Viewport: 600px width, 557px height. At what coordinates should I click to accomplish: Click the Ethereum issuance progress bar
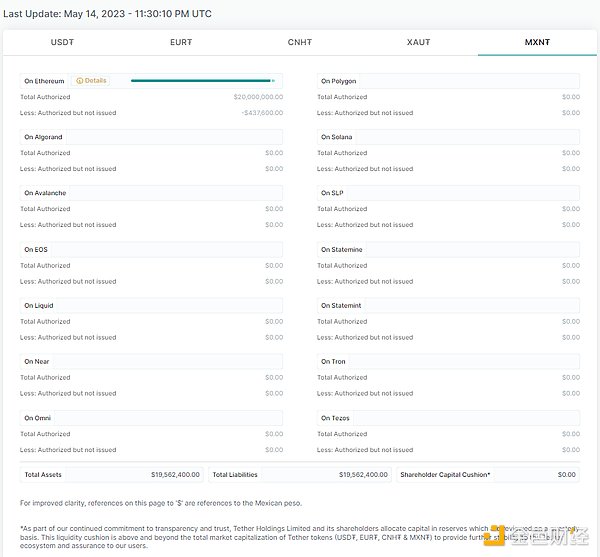pyautogui.click(x=201, y=81)
